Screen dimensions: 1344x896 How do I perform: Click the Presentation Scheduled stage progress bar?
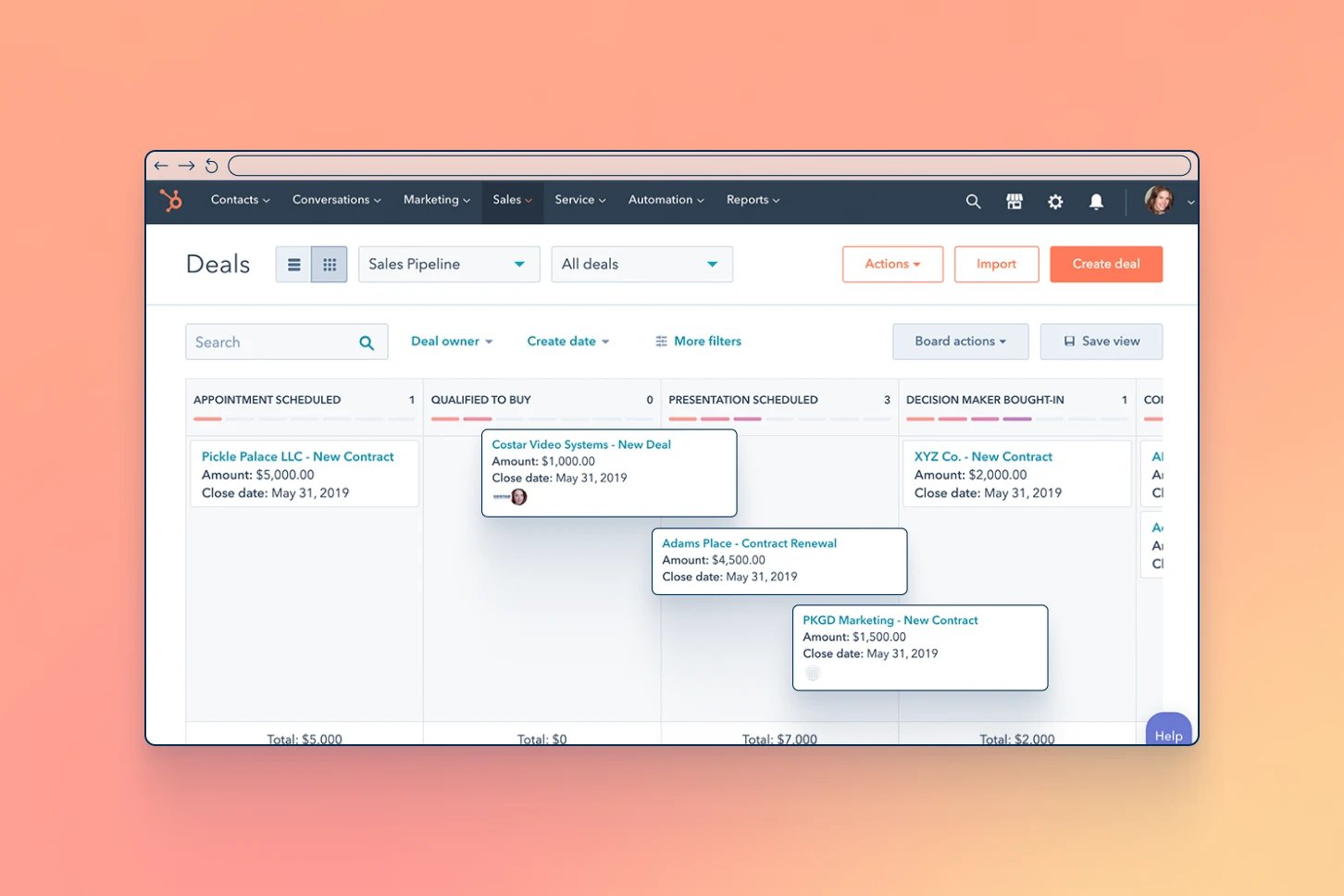coord(779,419)
